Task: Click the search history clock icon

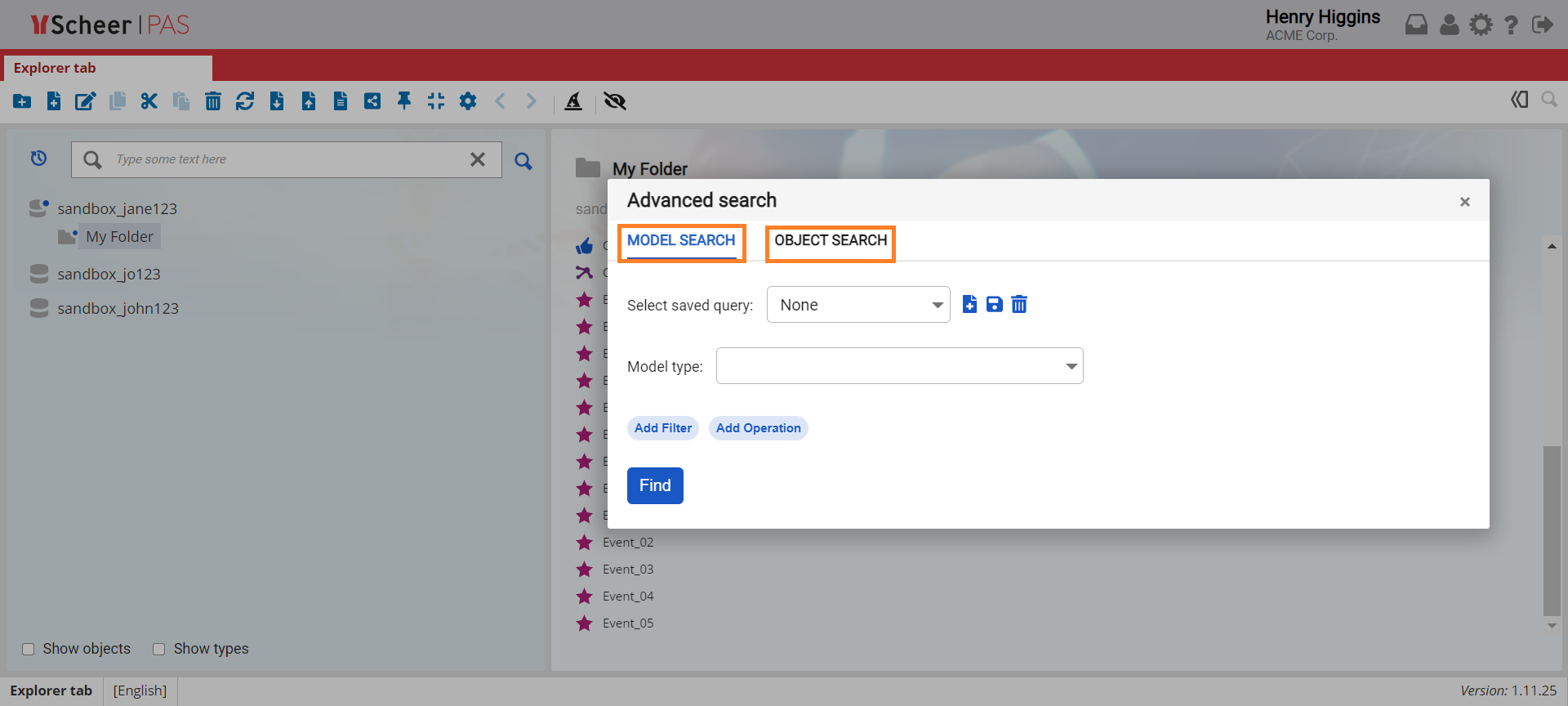Action: (38, 159)
